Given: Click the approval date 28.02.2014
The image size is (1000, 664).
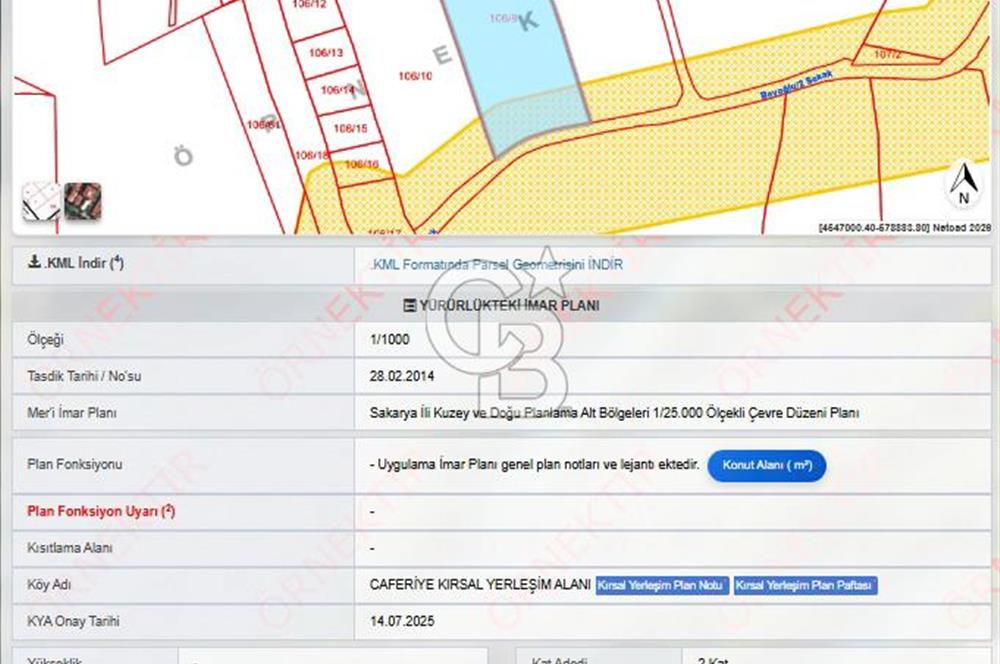Looking at the screenshot, I should click(x=402, y=376).
